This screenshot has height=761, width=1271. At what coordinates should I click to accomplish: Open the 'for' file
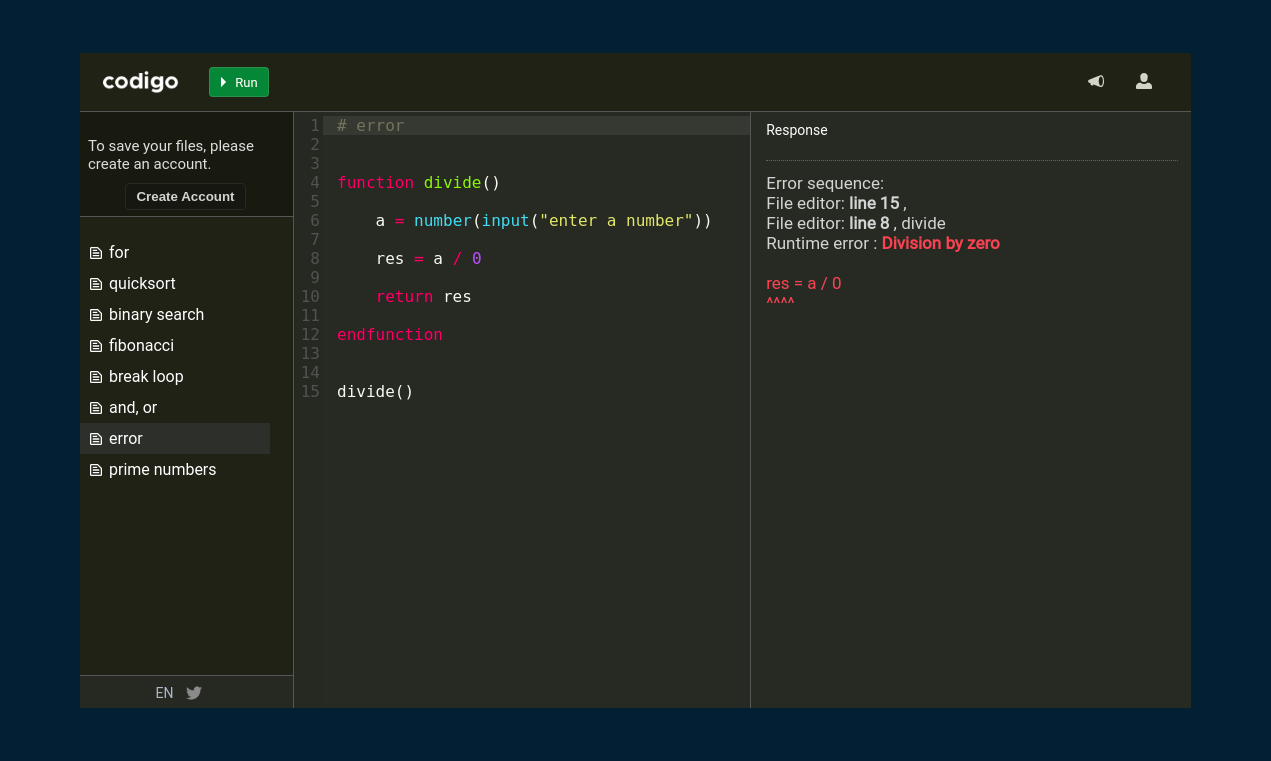(x=175, y=252)
